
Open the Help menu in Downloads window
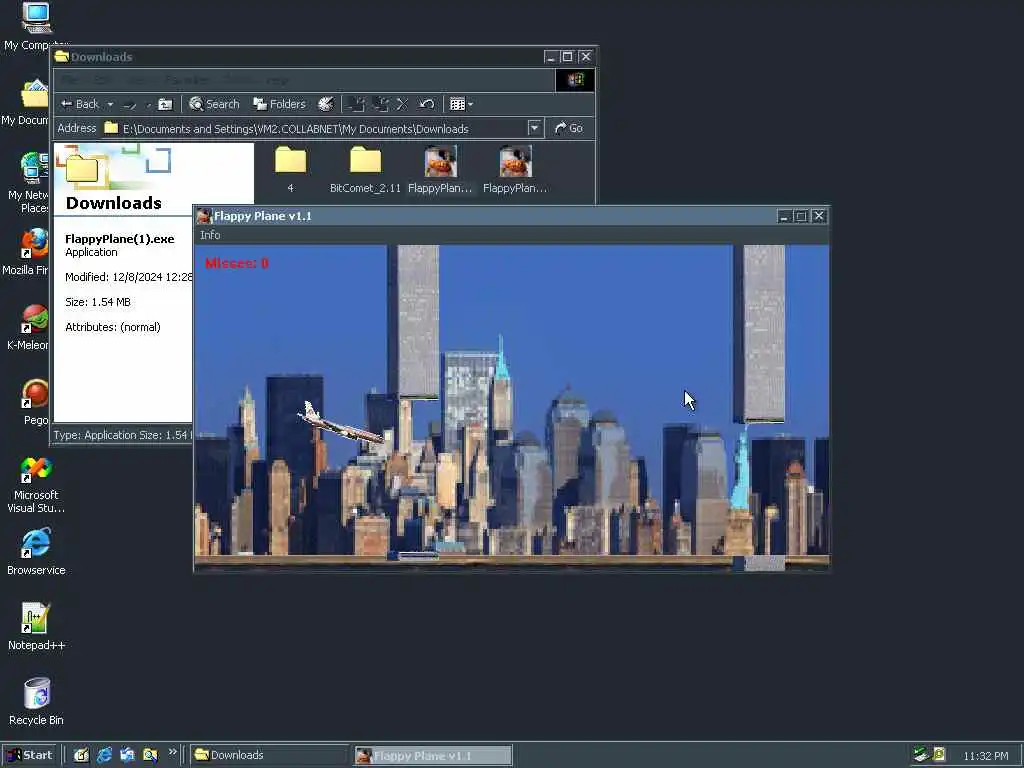coord(277,80)
